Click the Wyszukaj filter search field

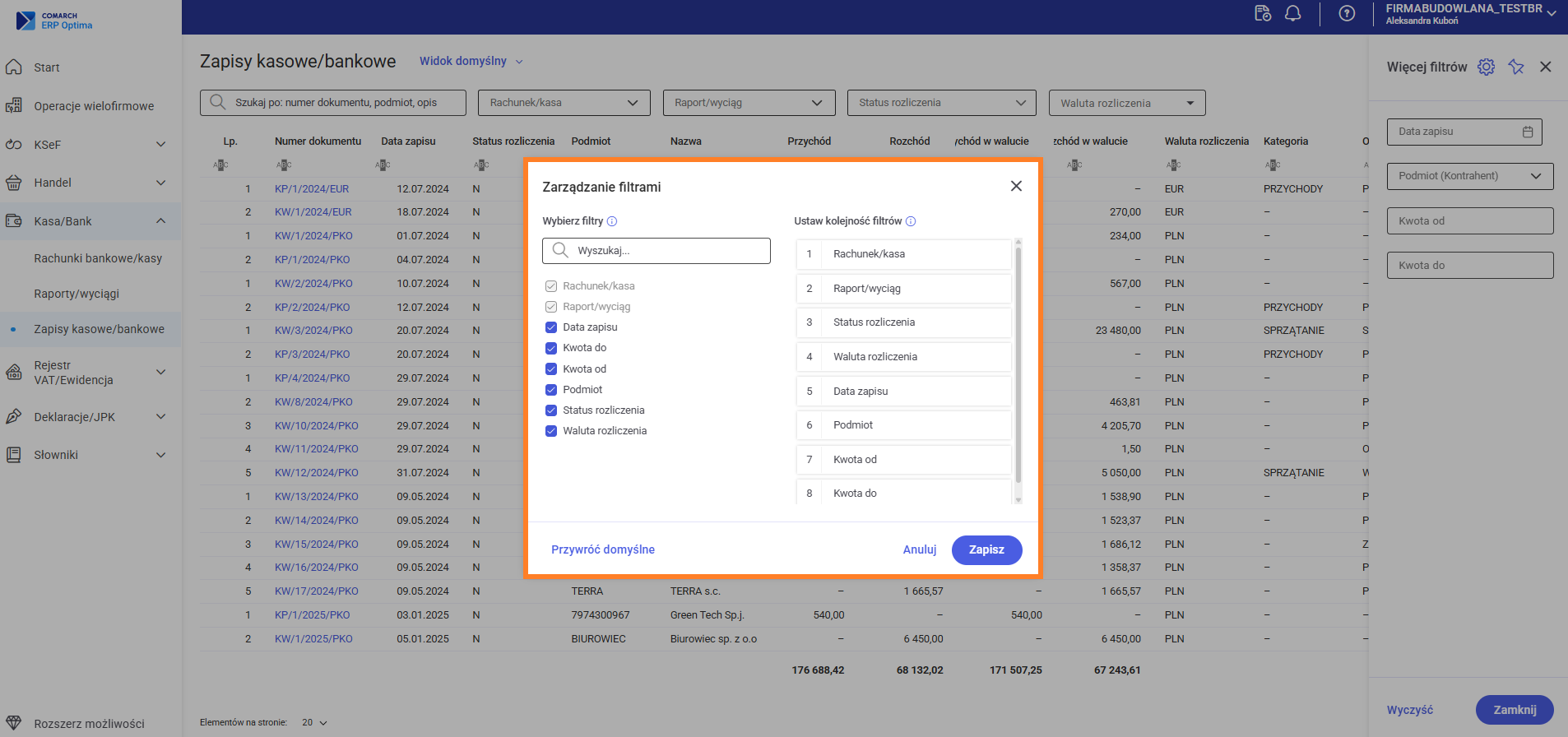pos(656,251)
